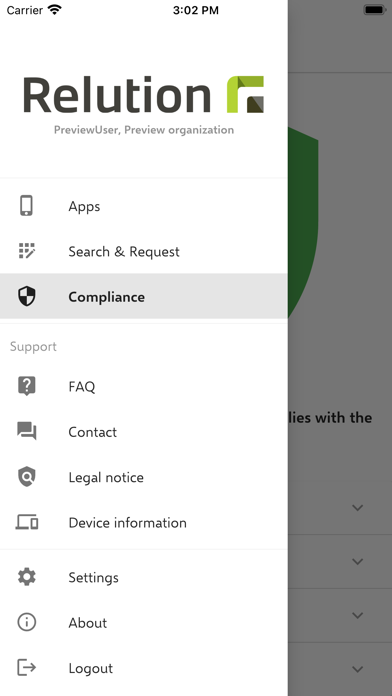The image size is (392, 696).
Task: Tap the chat bubbles Contact icon
Action: click(x=27, y=431)
